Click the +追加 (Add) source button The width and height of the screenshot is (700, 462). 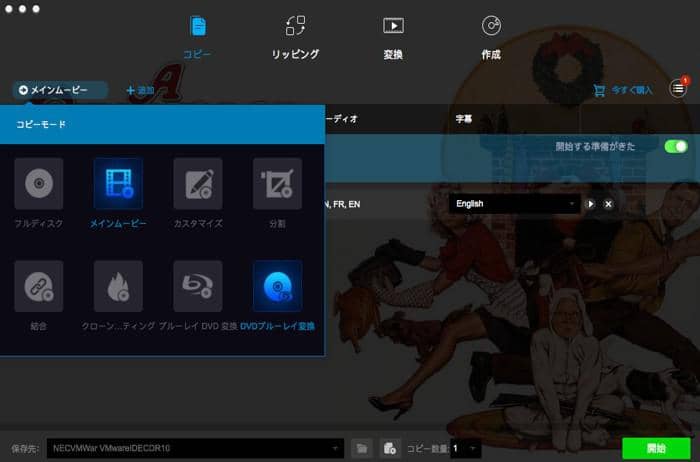tap(140, 91)
